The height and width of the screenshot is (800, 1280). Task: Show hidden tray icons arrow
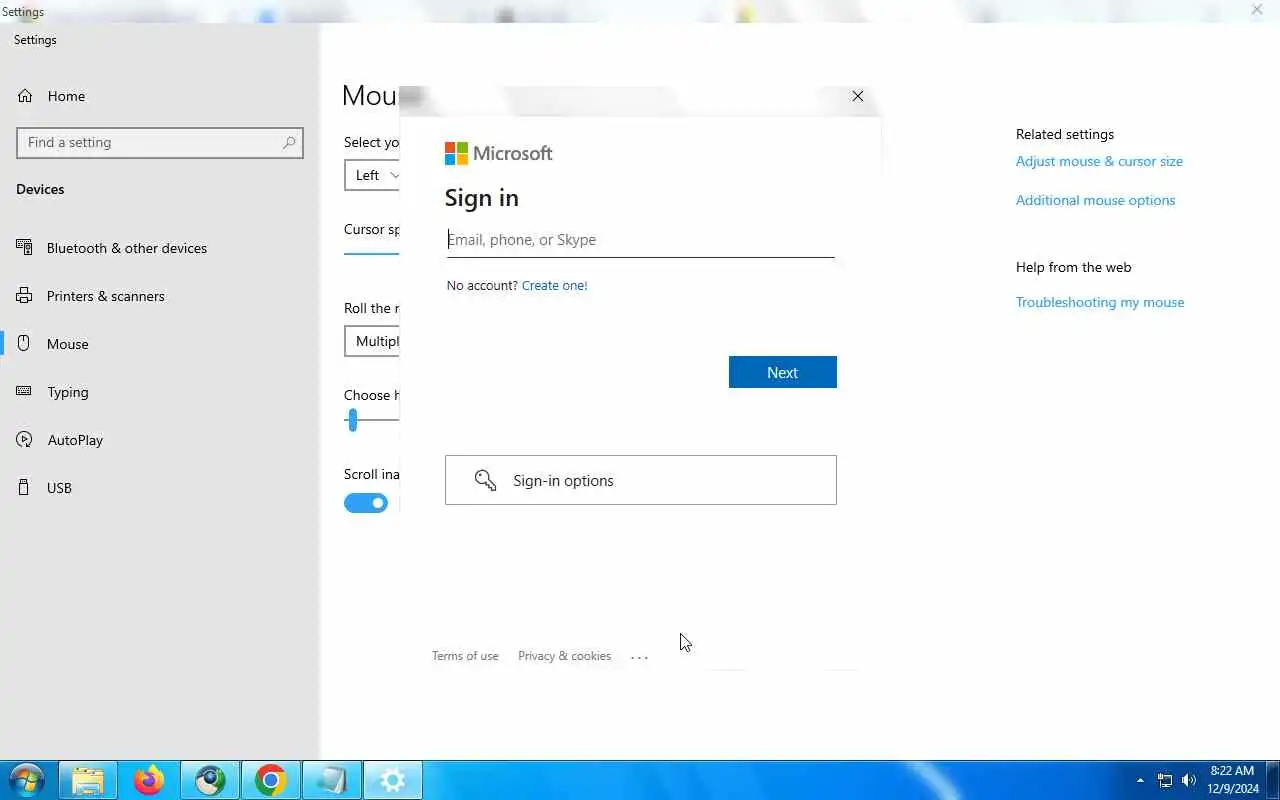click(x=1140, y=780)
